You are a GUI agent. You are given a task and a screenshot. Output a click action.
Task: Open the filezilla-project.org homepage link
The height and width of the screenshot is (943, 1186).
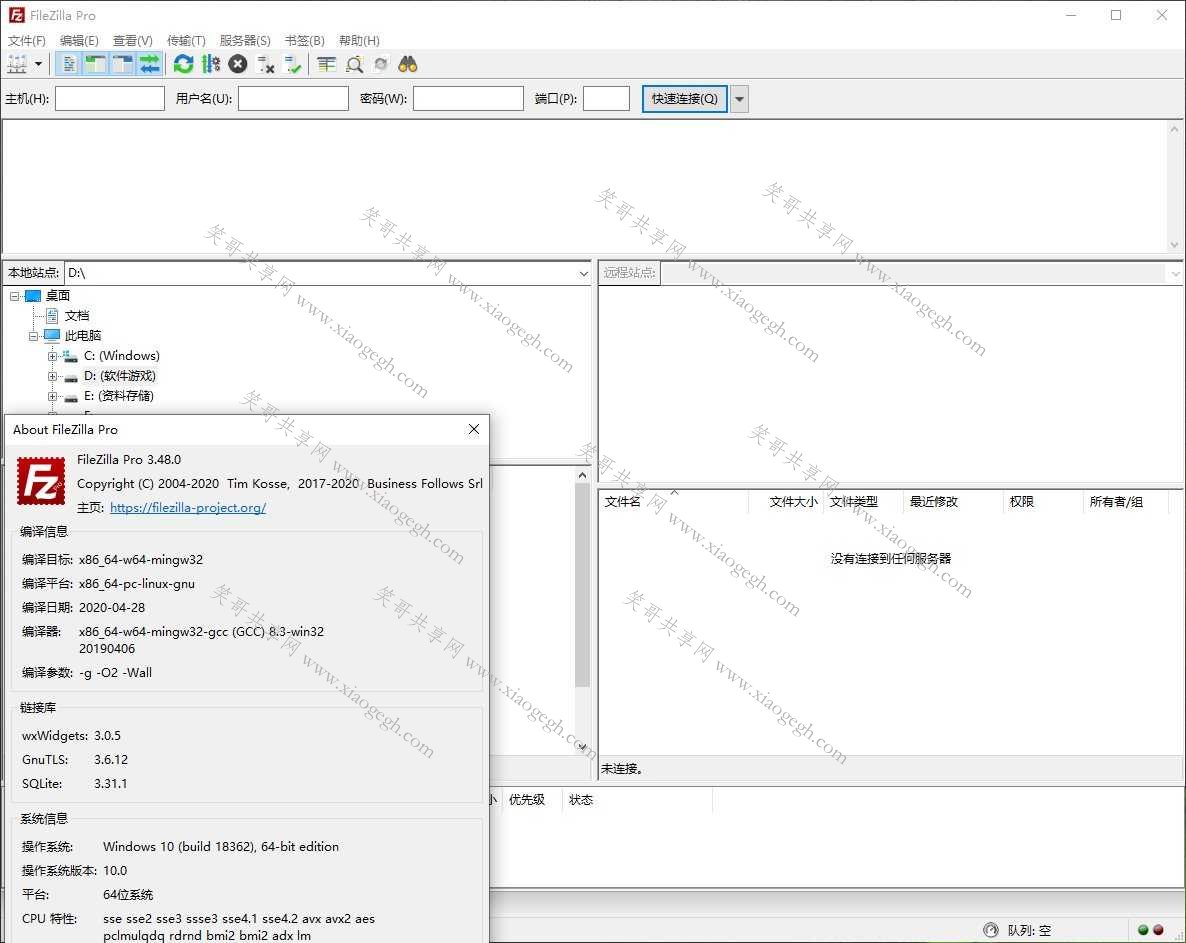[x=188, y=507]
